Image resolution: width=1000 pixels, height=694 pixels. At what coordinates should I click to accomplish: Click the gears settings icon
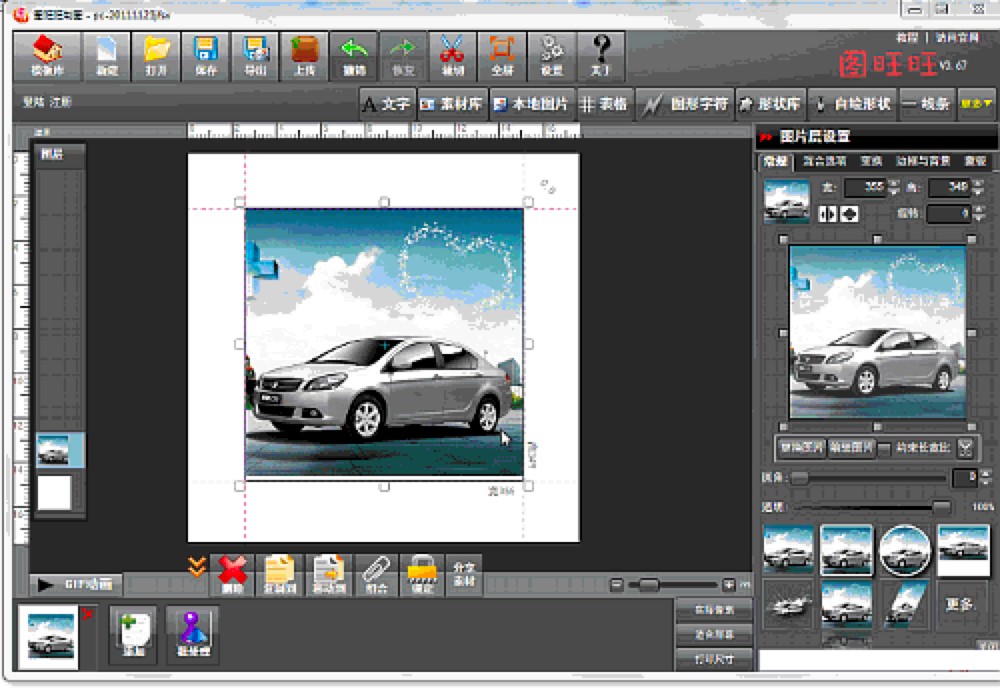pyautogui.click(x=551, y=55)
